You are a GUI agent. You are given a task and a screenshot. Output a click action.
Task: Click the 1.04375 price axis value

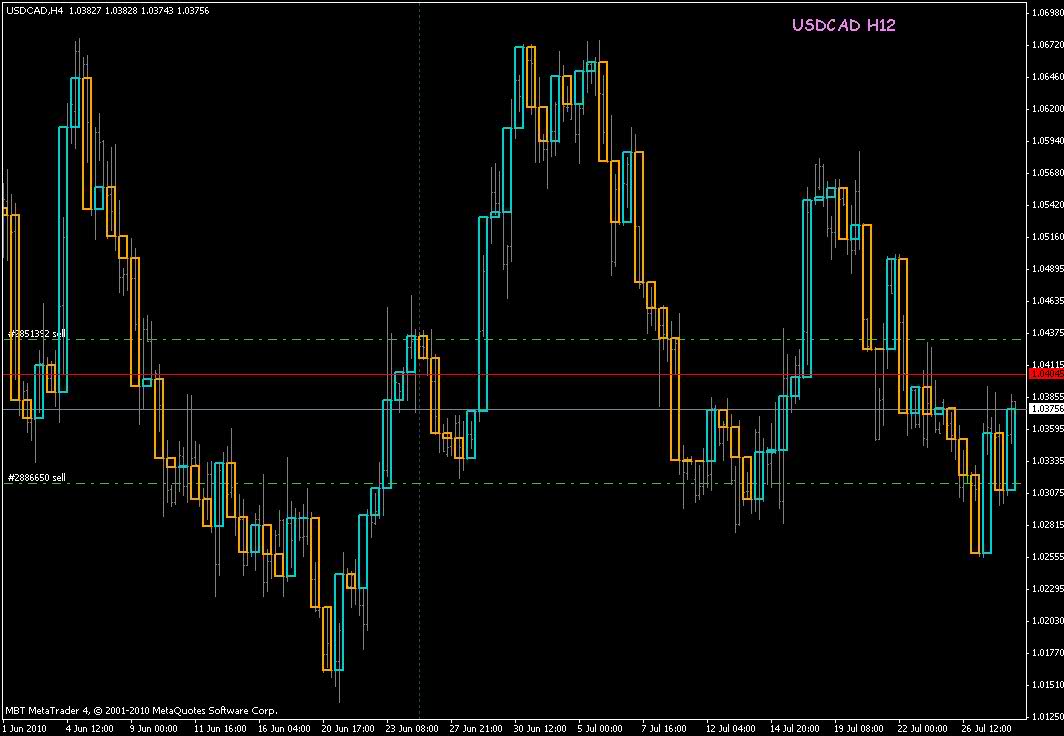point(1047,332)
